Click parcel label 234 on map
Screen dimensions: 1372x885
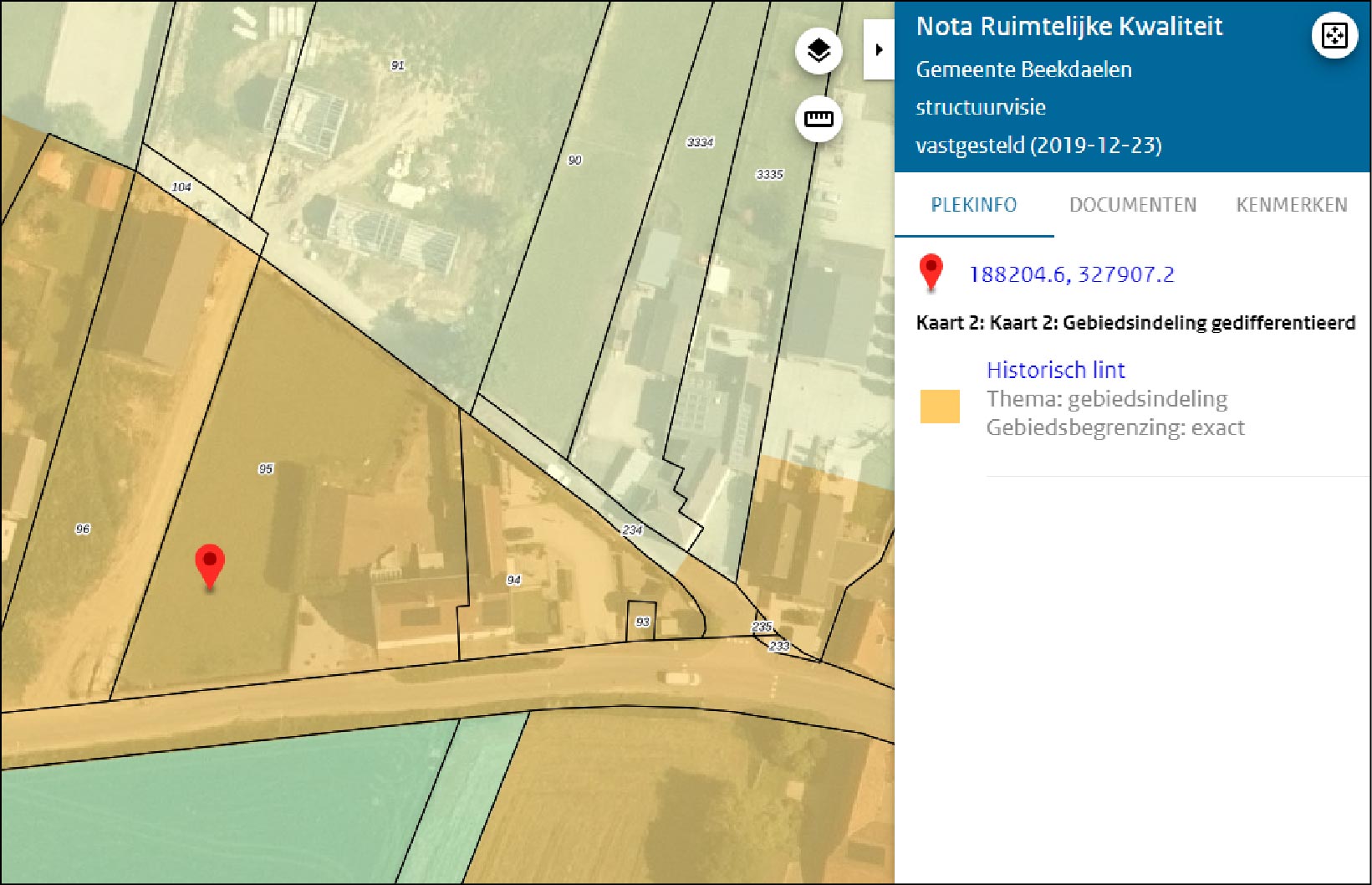pyautogui.click(x=632, y=529)
